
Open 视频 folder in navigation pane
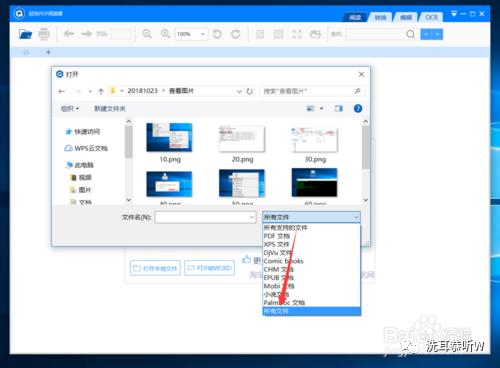click(81, 177)
